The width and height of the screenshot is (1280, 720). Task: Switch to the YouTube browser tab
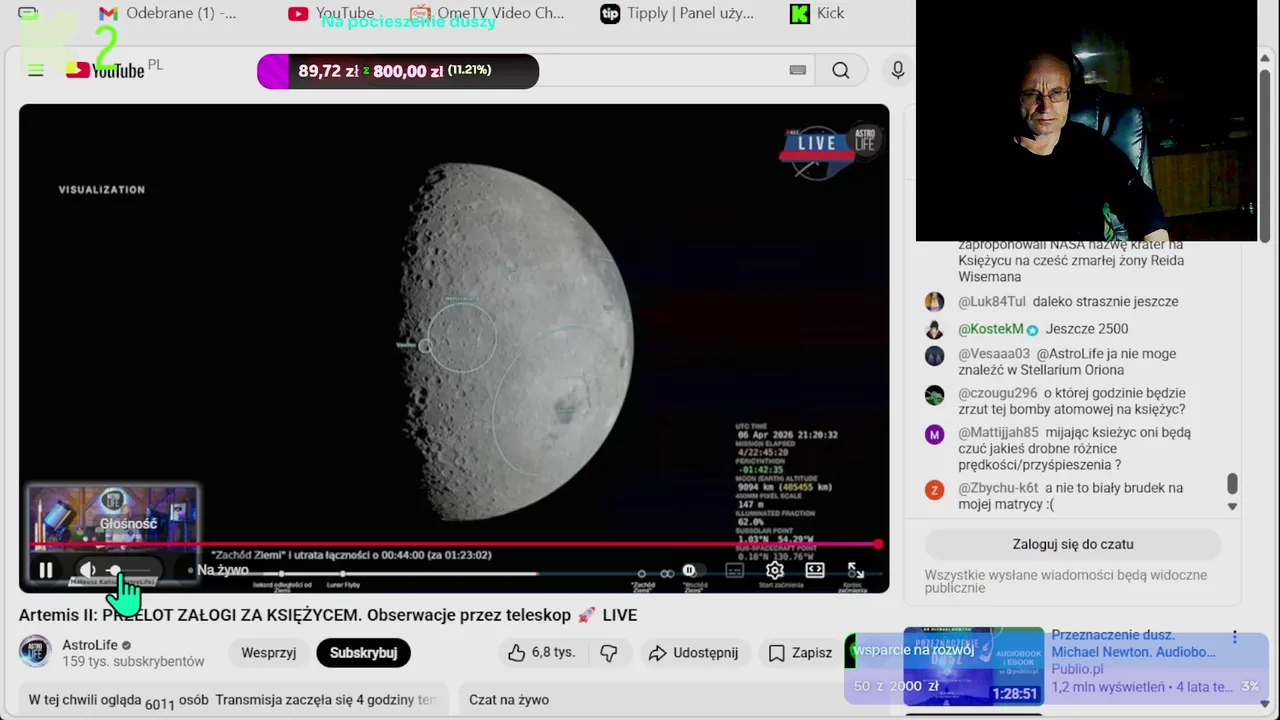[x=332, y=13]
